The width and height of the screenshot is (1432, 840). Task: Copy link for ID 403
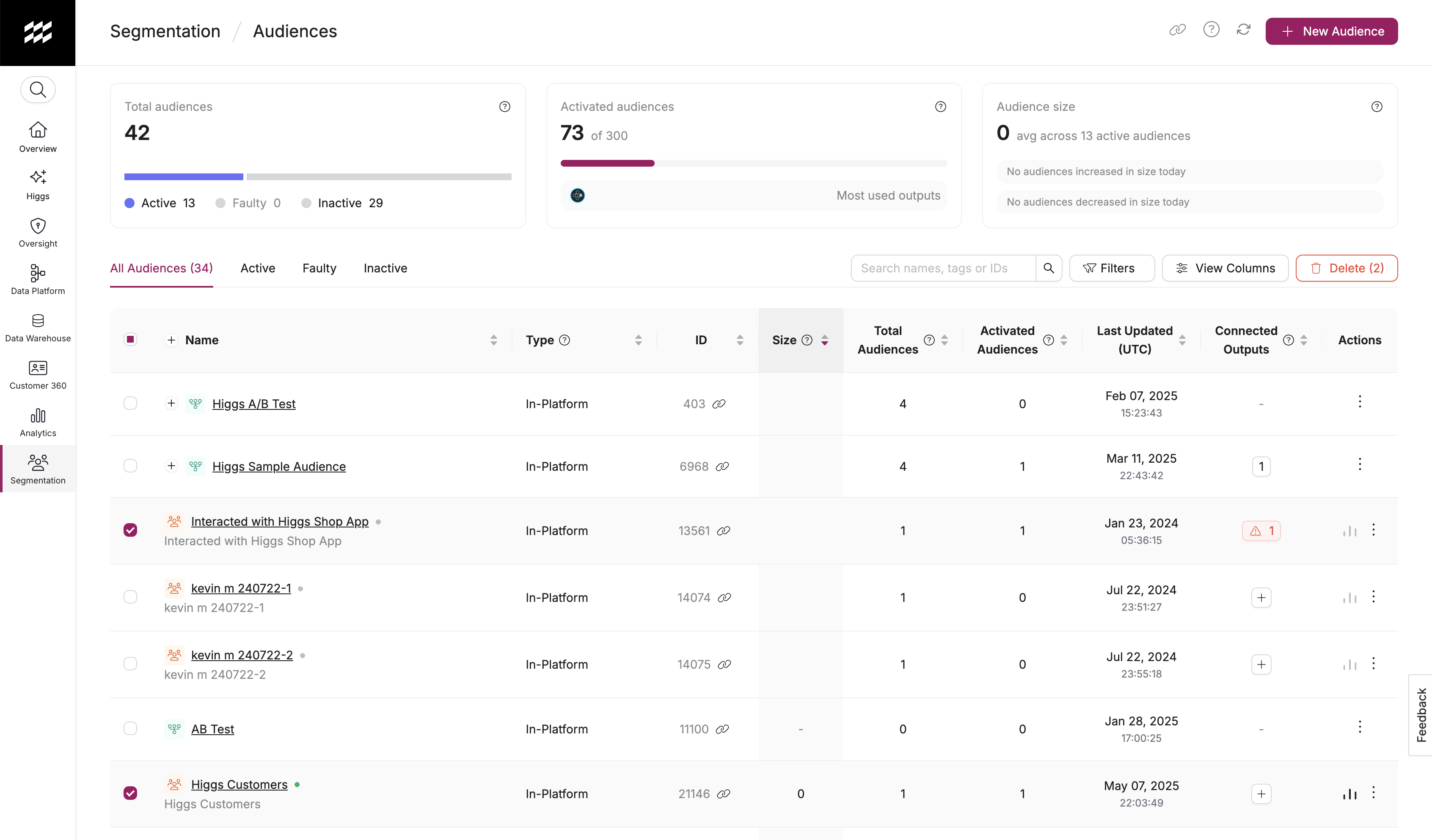[x=719, y=404]
